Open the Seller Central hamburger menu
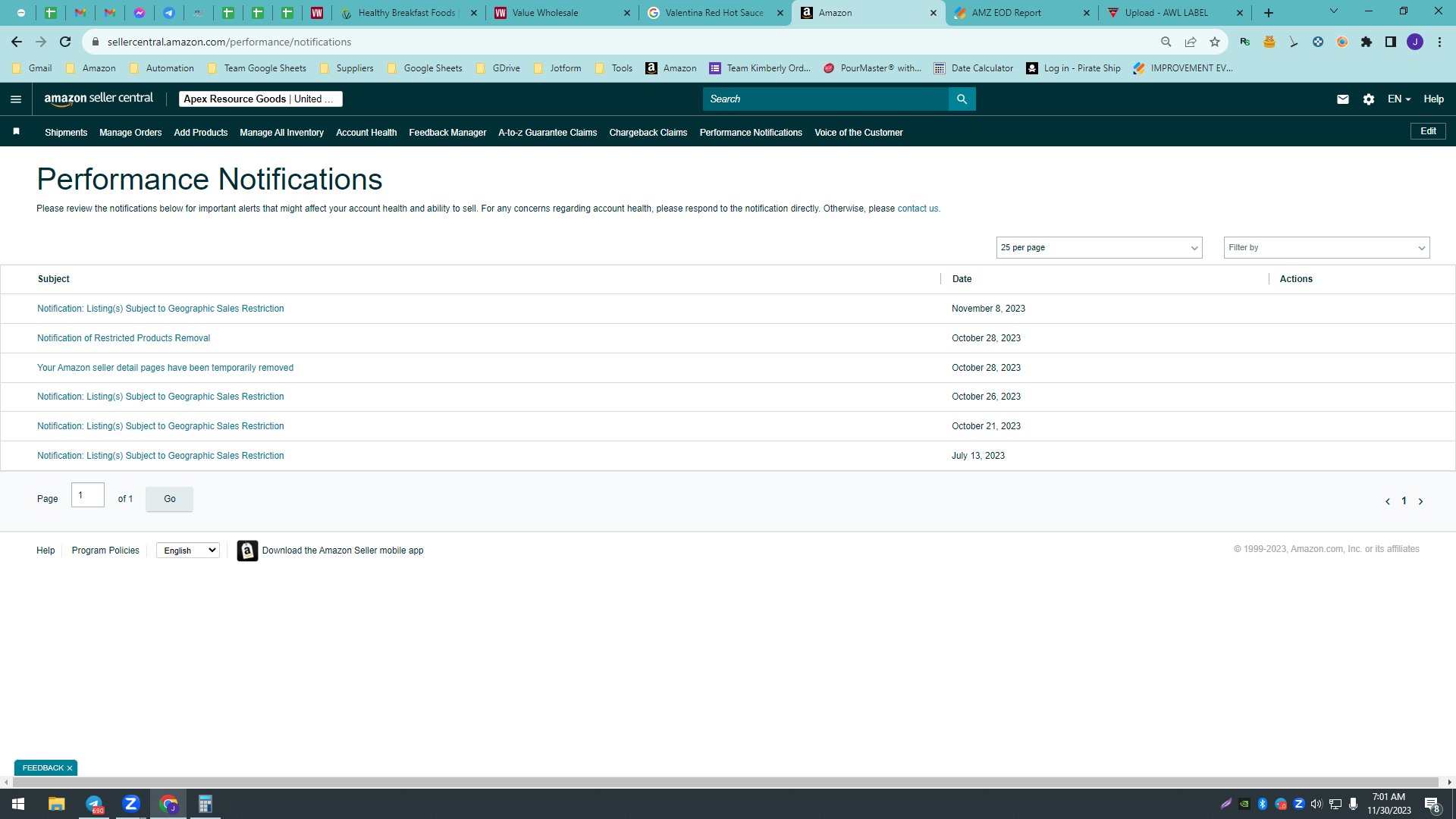Image resolution: width=1456 pixels, height=819 pixels. (x=16, y=99)
